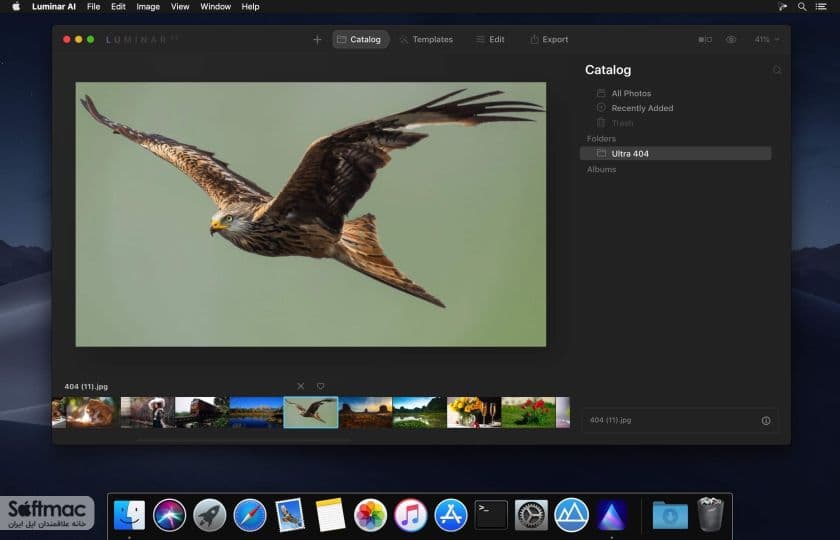Click the Albums section header
The width and height of the screenshot is (840, 540).
(x=601, y=169)
